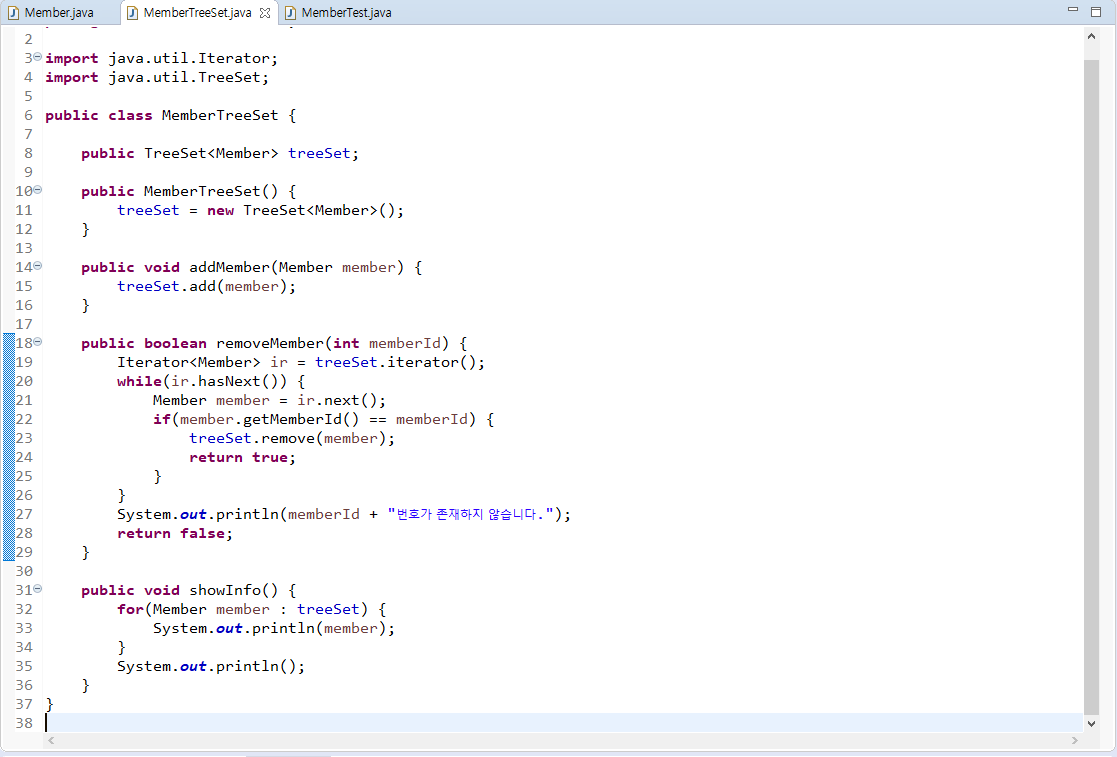1117x757 pixels.
Task: Click the treeSet field declaration on line 8
Action: (319, 153)
